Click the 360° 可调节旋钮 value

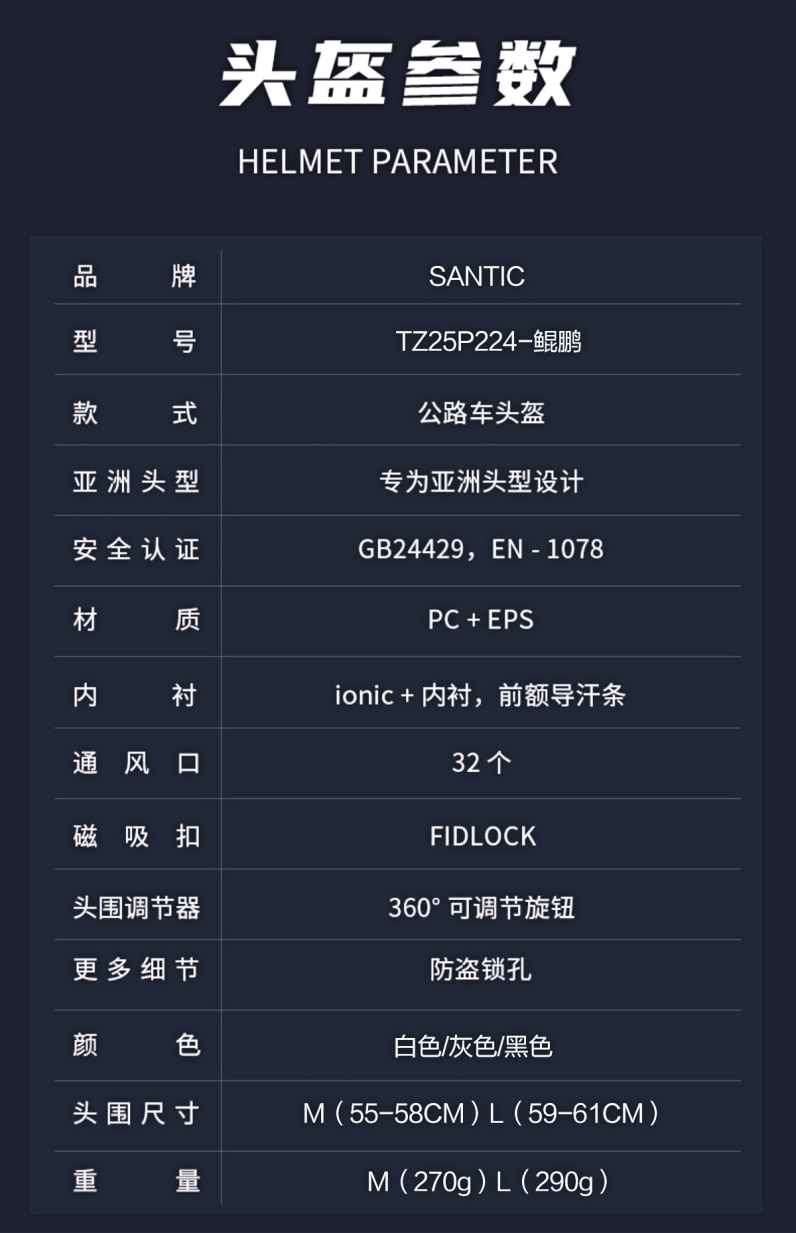click(x=481, y=908)
